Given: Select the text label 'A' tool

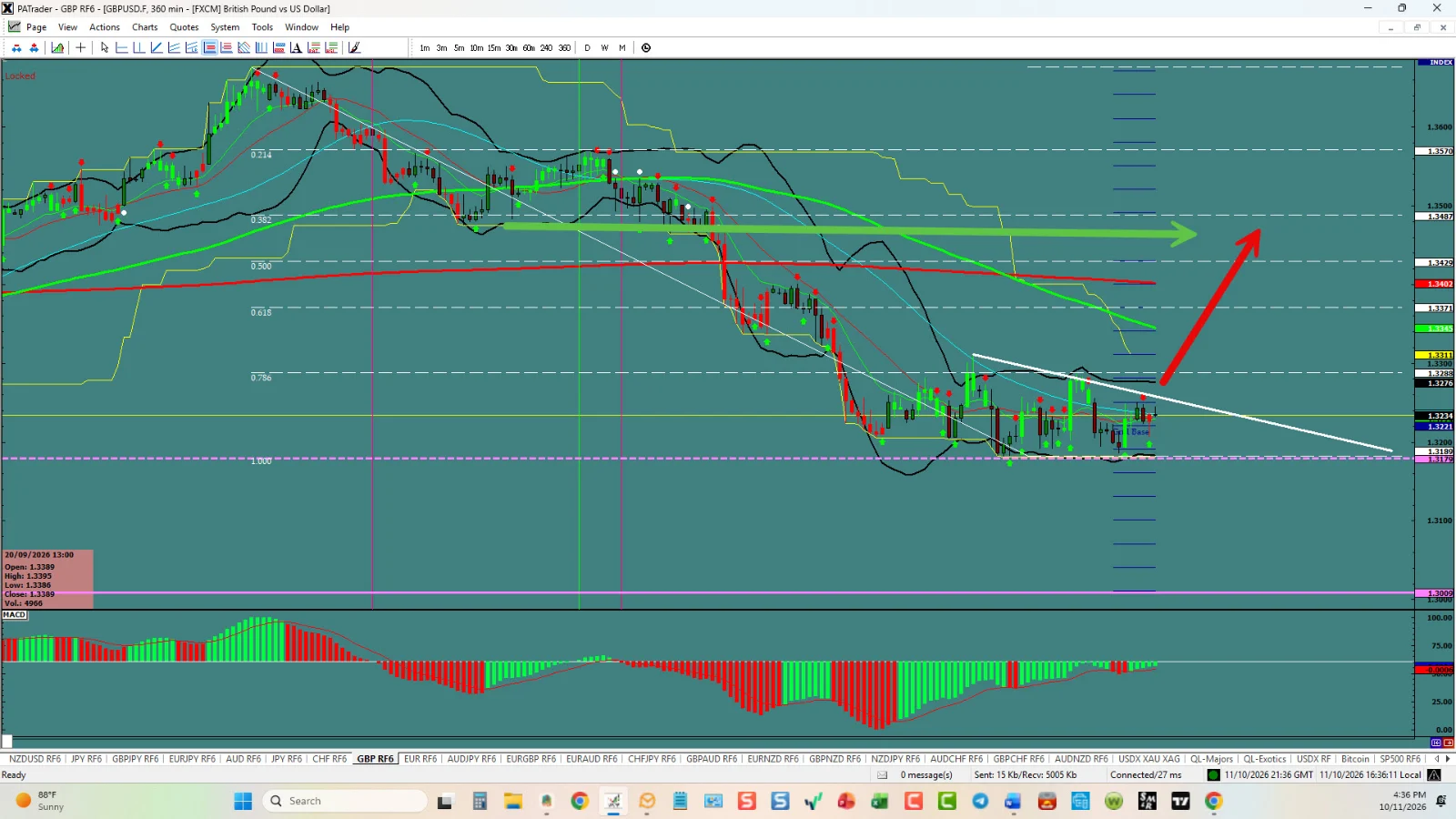Looking at the screenshot, I should [x=296, y=47].
